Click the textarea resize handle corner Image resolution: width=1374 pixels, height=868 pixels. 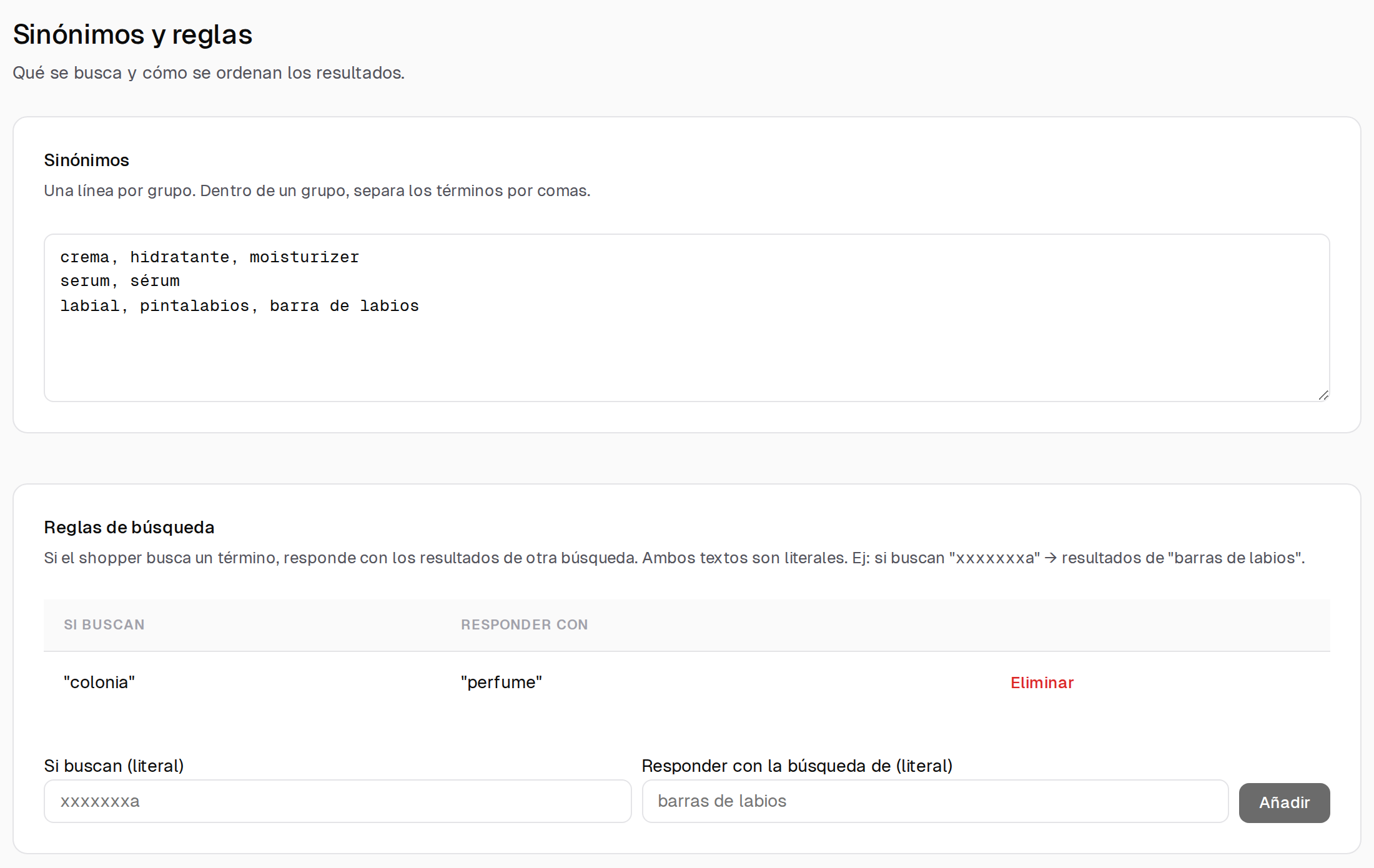[1323, 395]
